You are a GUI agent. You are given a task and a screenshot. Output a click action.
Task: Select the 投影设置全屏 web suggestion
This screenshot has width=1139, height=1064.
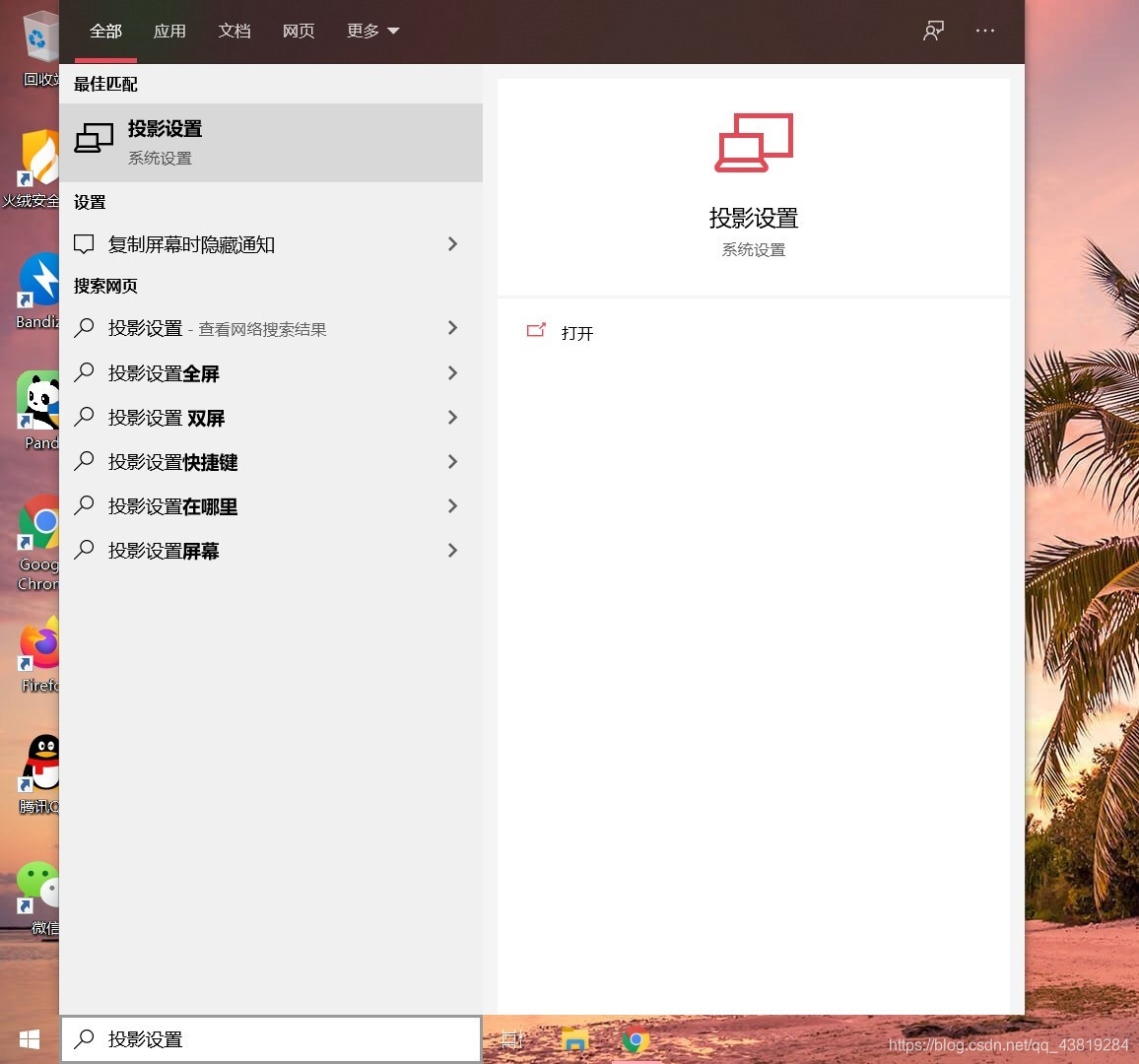point(271,373)
